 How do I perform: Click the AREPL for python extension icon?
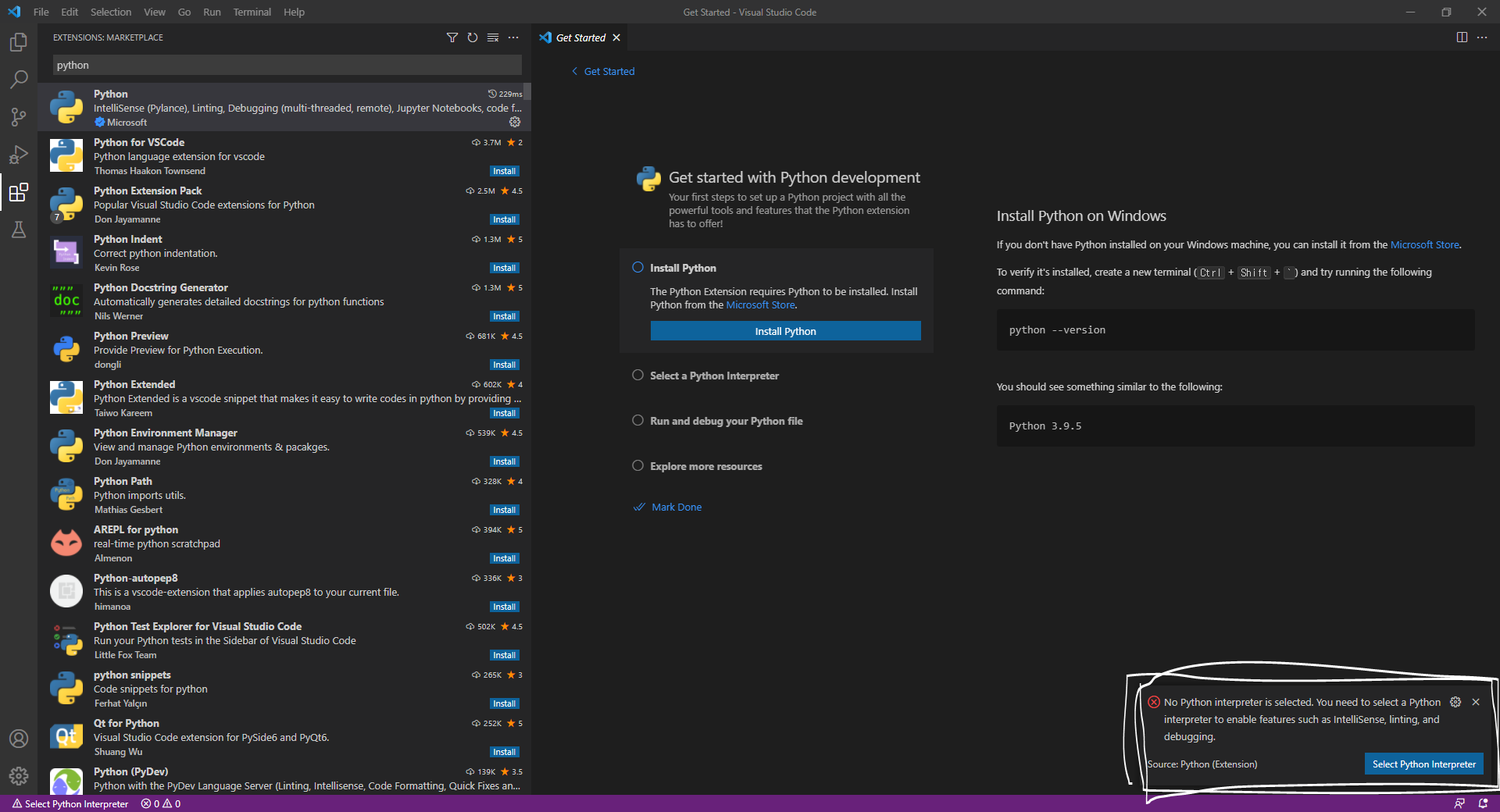[66, 543]
